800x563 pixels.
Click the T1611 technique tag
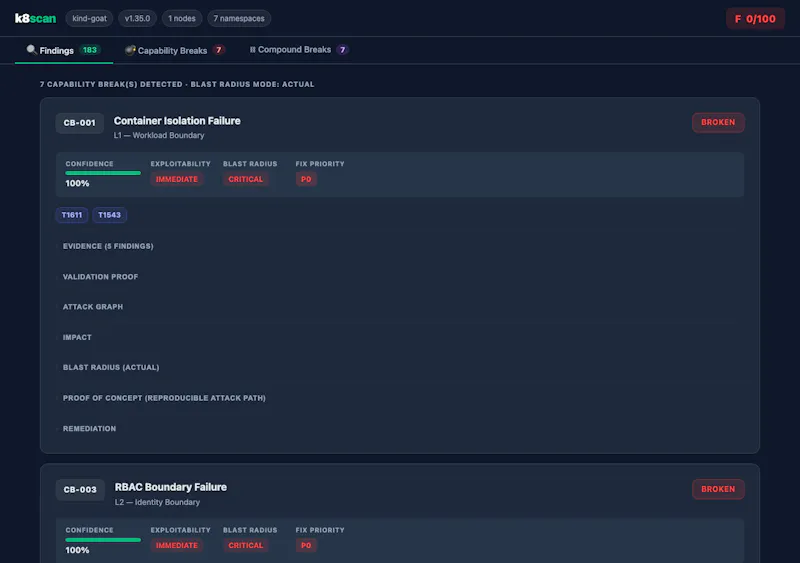tap(71, 215)
